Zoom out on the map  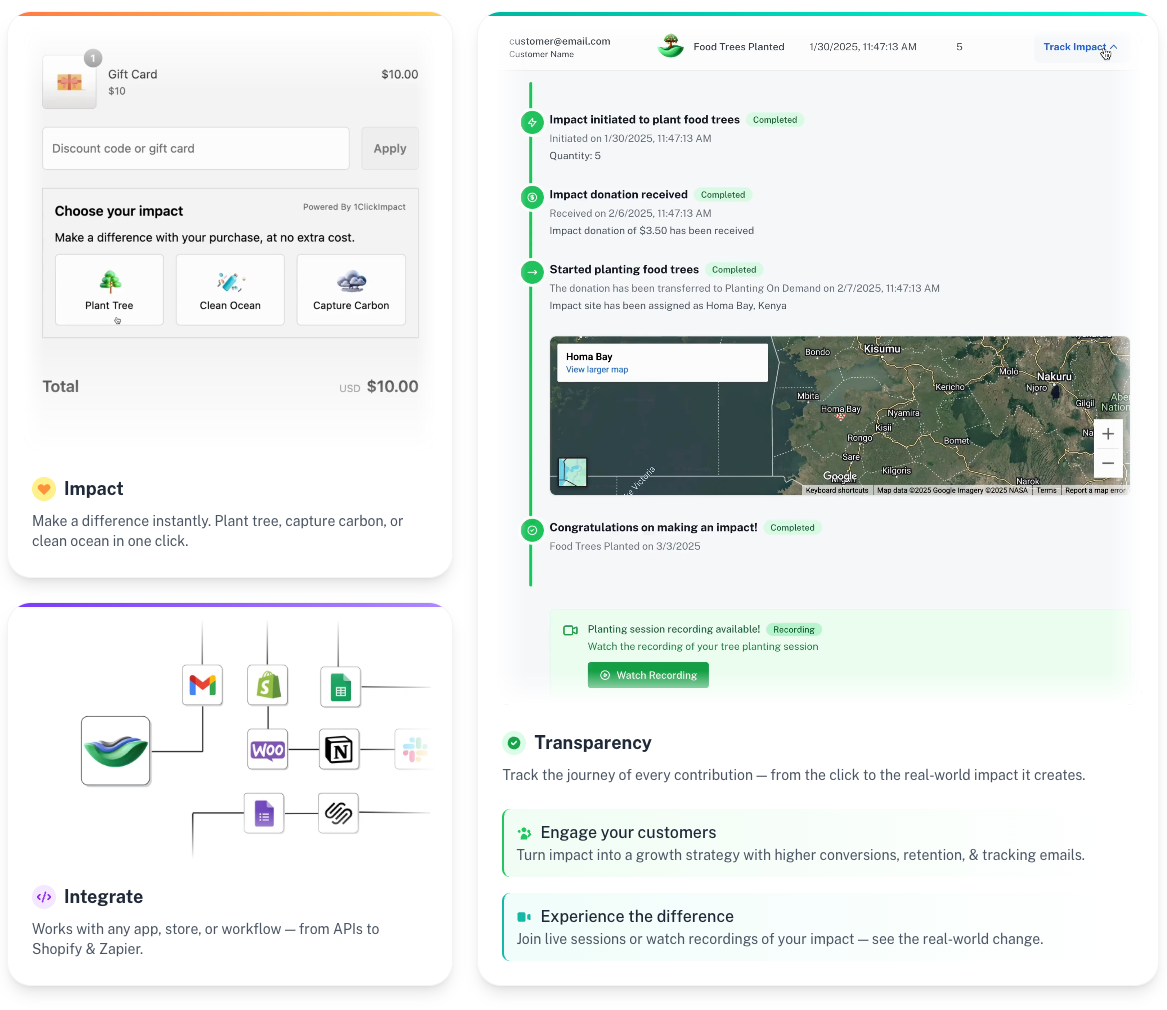(x=1108, y=463)
